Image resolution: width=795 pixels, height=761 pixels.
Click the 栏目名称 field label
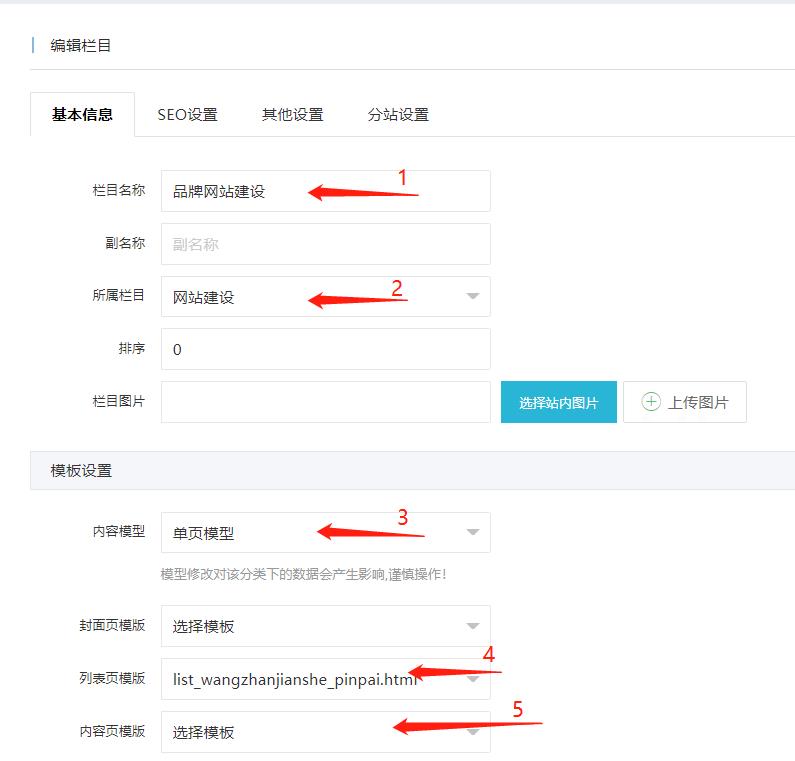click(x=118, y=190)
